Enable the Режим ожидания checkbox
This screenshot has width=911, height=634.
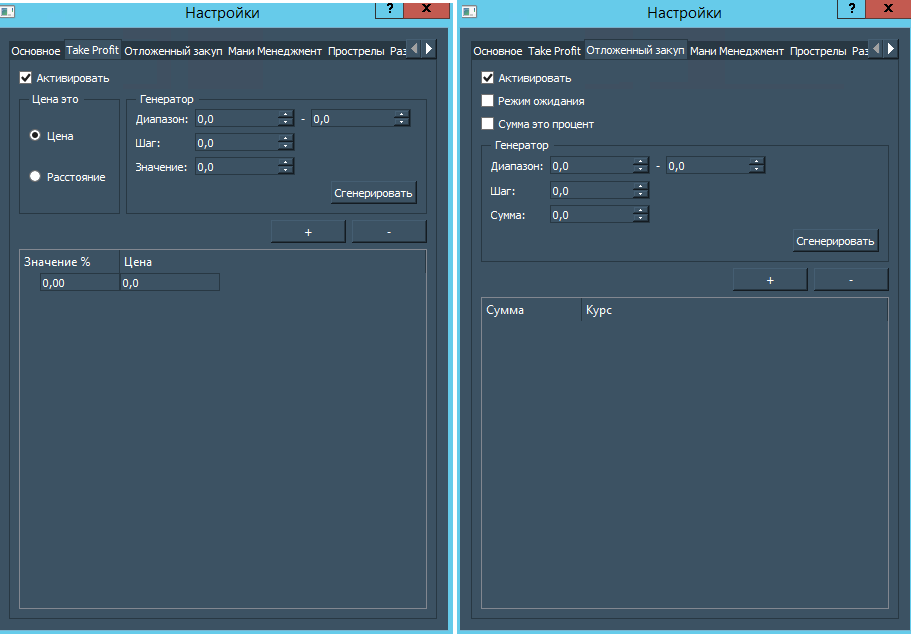pos(488,101)
